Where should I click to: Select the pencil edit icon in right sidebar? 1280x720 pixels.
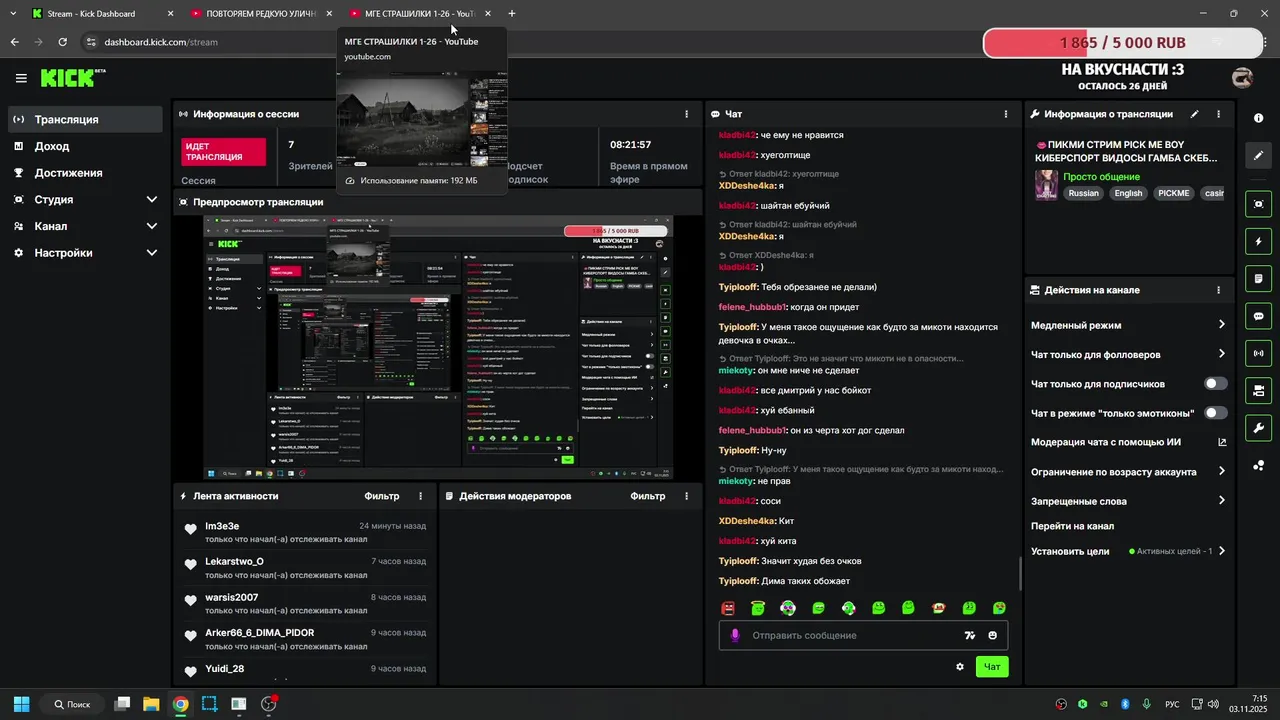click(1258, 156)
